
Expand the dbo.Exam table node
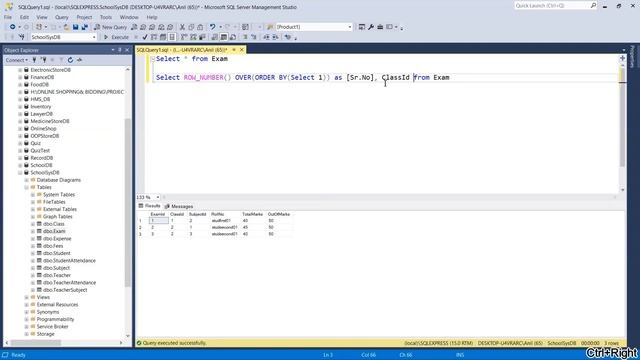(33, 231)
